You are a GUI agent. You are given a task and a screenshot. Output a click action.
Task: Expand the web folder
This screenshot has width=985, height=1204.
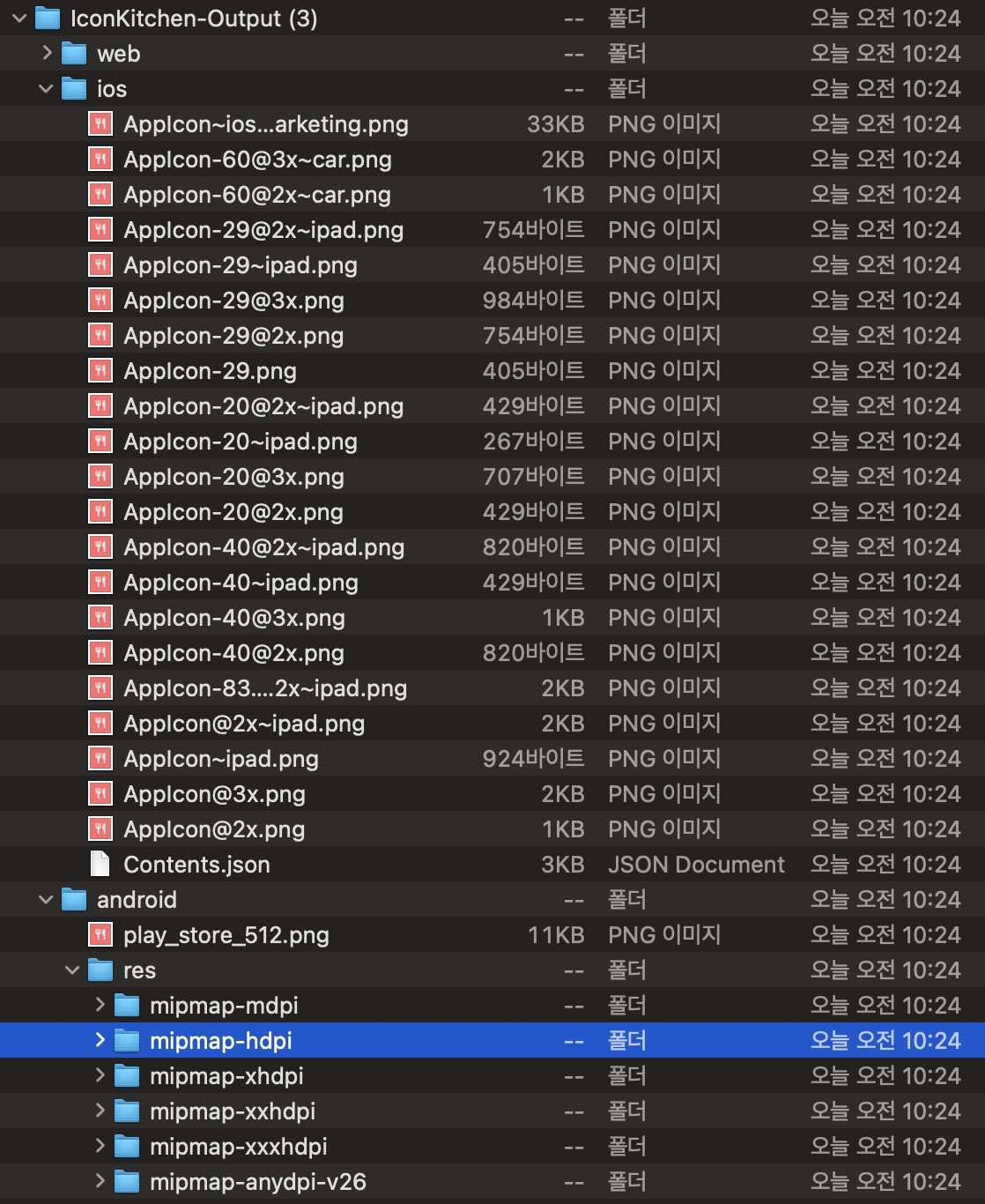47,54
